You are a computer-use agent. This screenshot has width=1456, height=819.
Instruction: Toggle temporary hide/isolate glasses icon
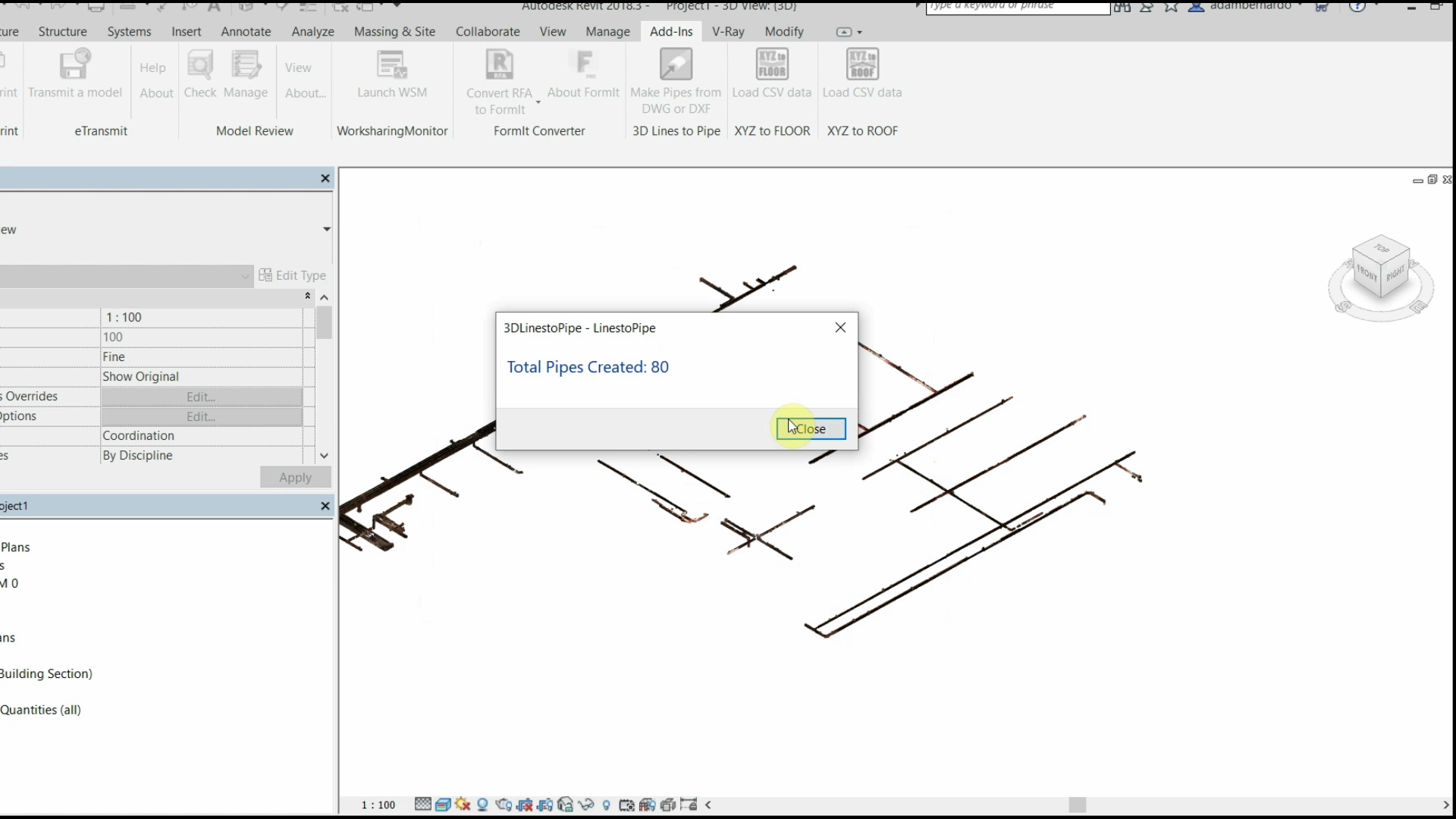(x=585, y=805)
